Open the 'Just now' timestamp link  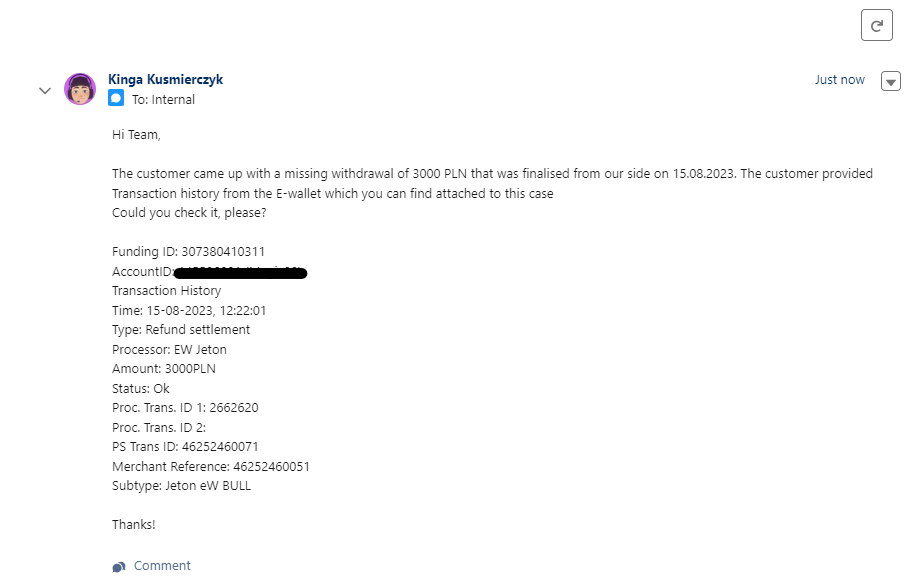click(x=839, y=80)
